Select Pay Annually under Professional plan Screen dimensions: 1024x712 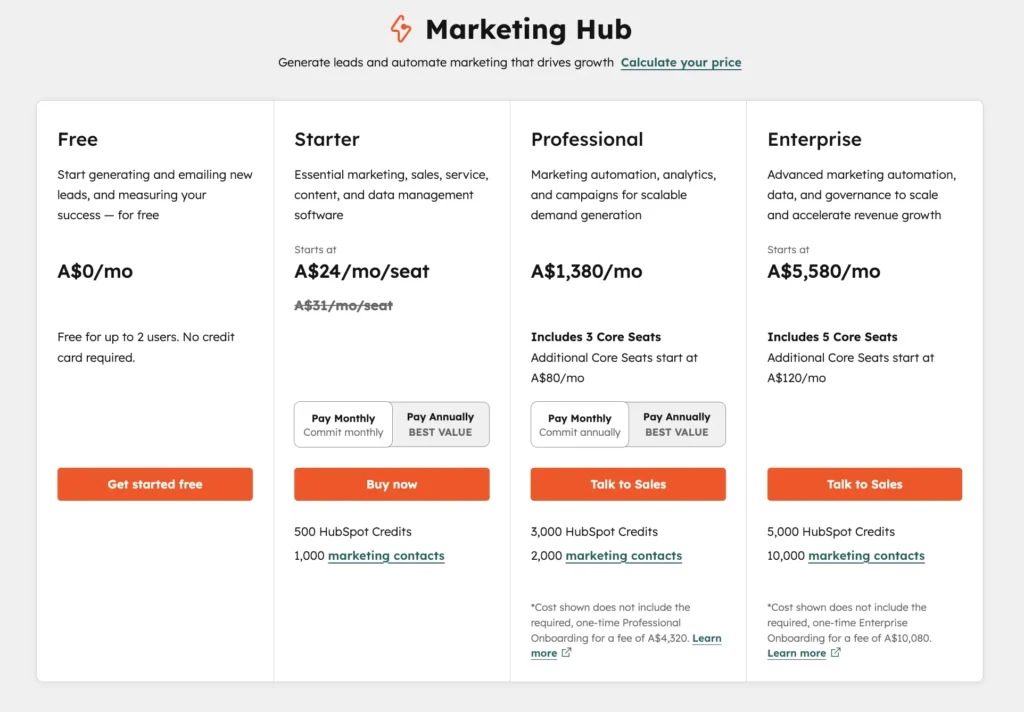[677, 425]
